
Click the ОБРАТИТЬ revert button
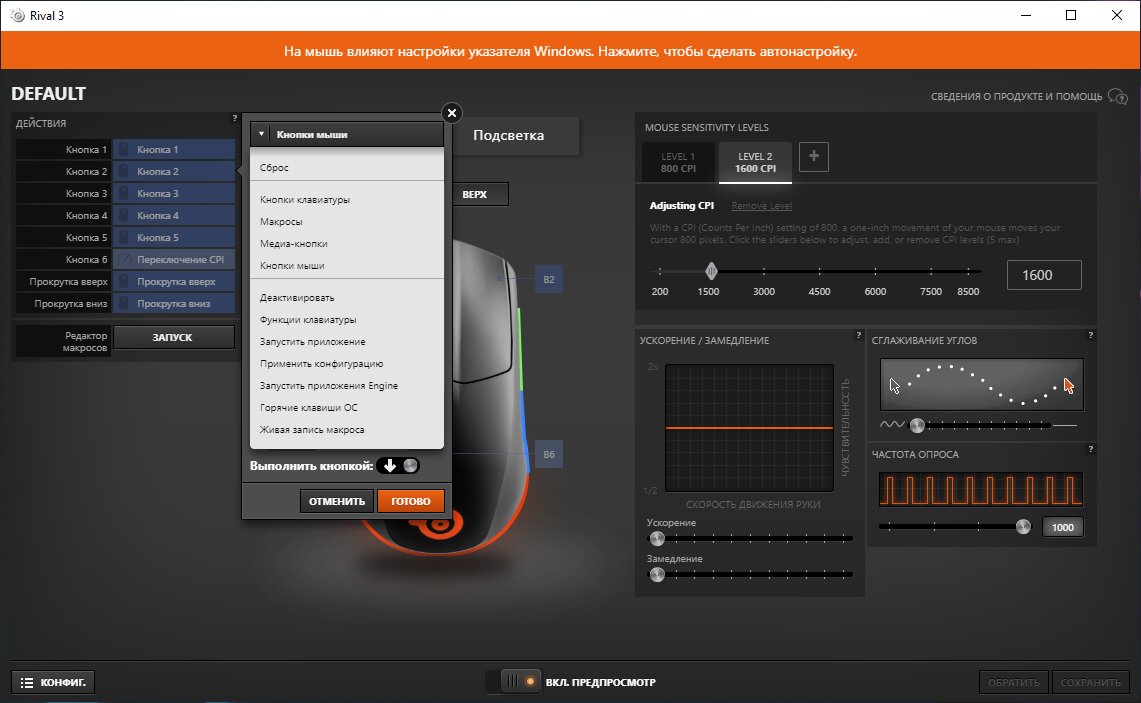pos(1014,683)
